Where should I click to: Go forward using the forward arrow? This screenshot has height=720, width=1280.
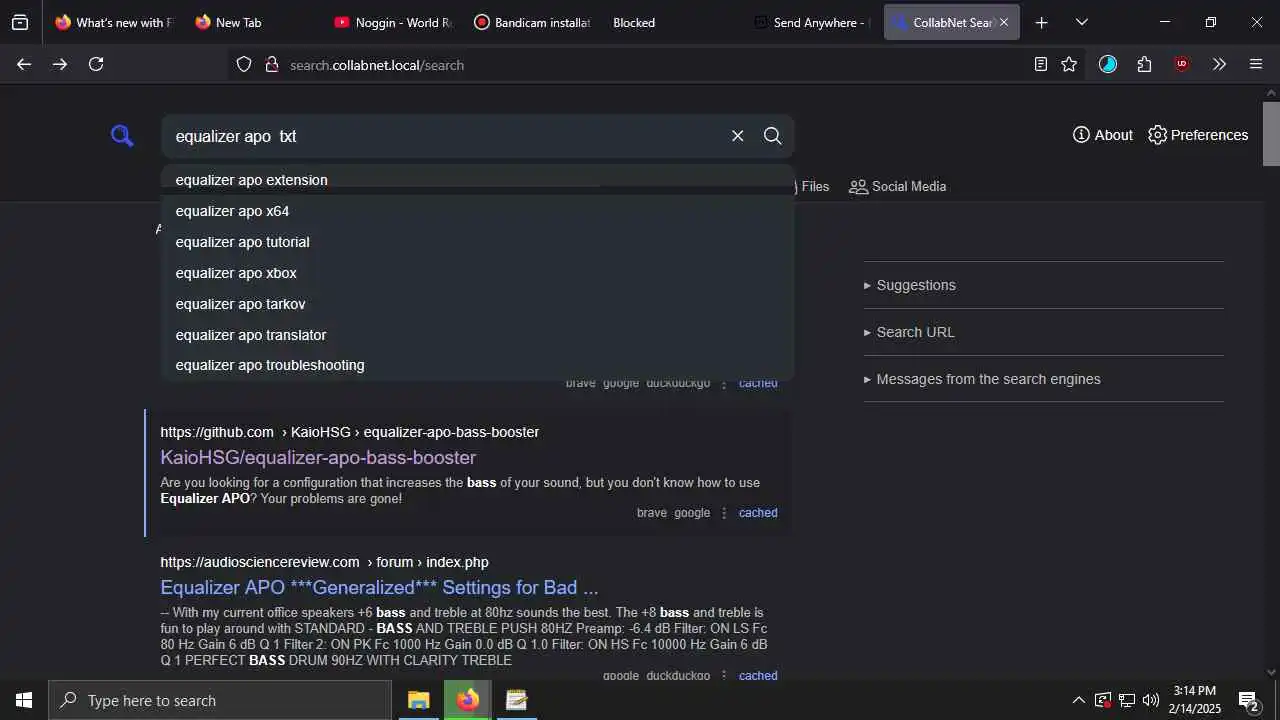pos(60,64)
